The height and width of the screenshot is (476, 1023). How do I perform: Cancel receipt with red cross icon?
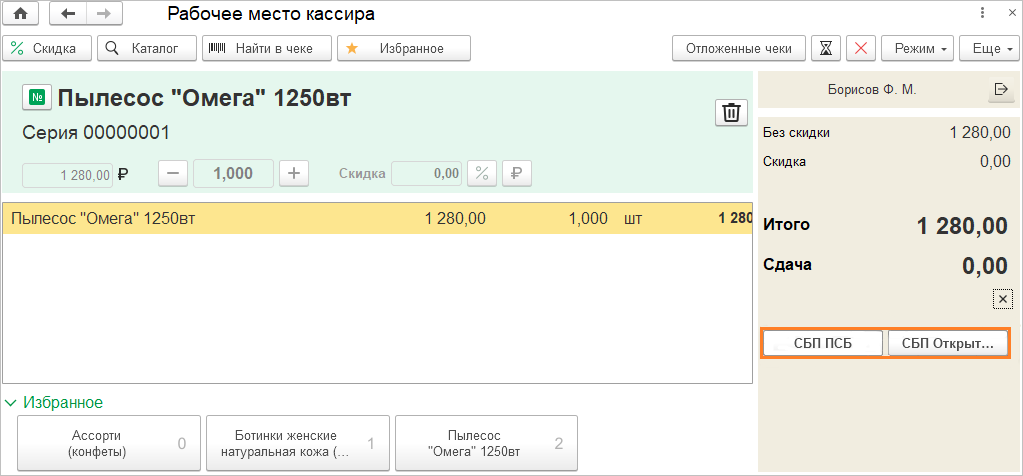(x=861, y=48)
